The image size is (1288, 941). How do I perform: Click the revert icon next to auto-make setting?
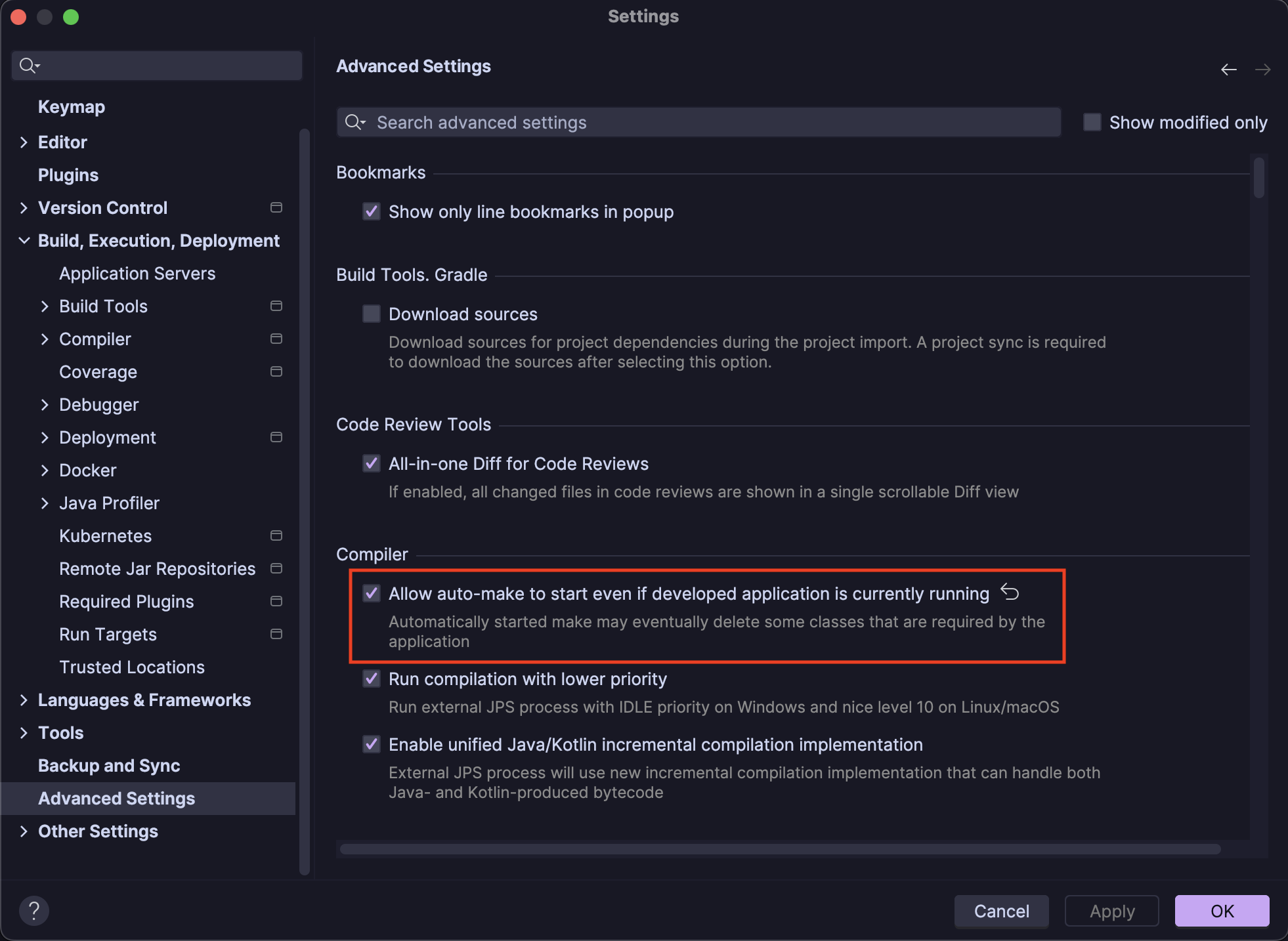(x=1010, y=593)
